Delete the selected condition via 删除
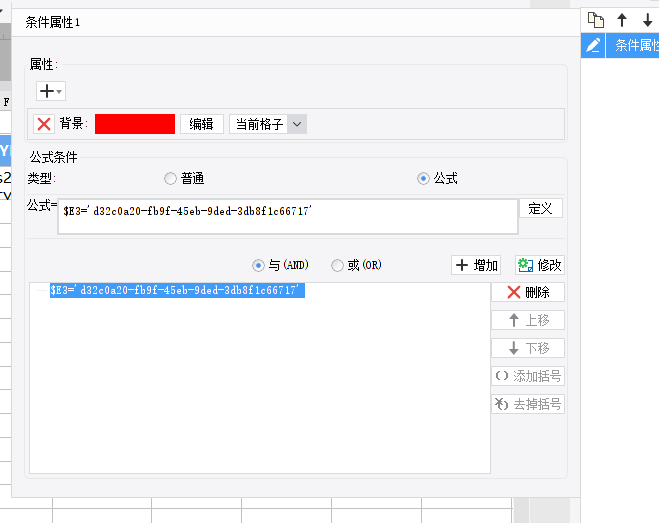The width and height of the screenshot is (659, 523). 528,292
